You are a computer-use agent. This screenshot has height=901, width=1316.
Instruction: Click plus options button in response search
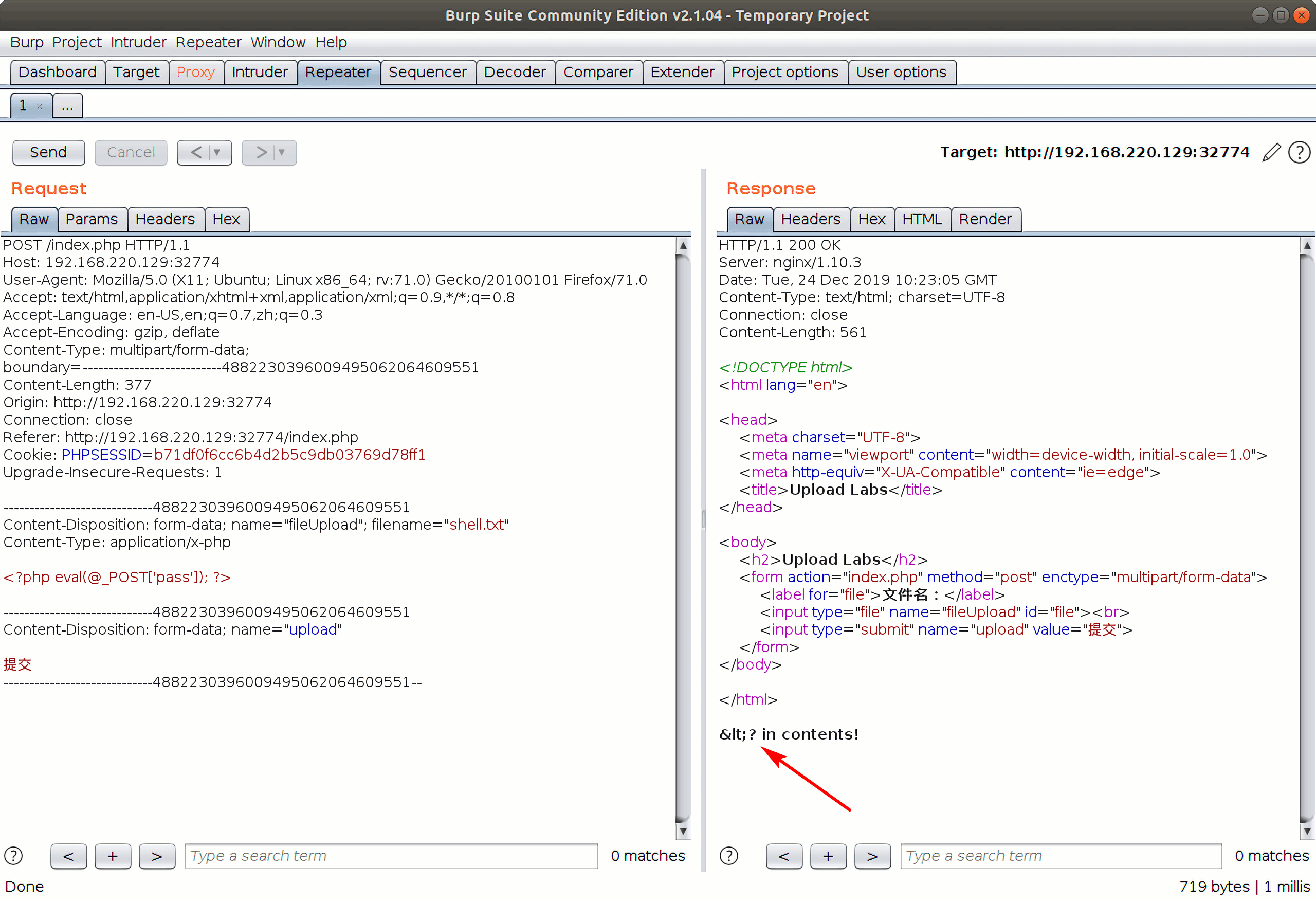828,856
